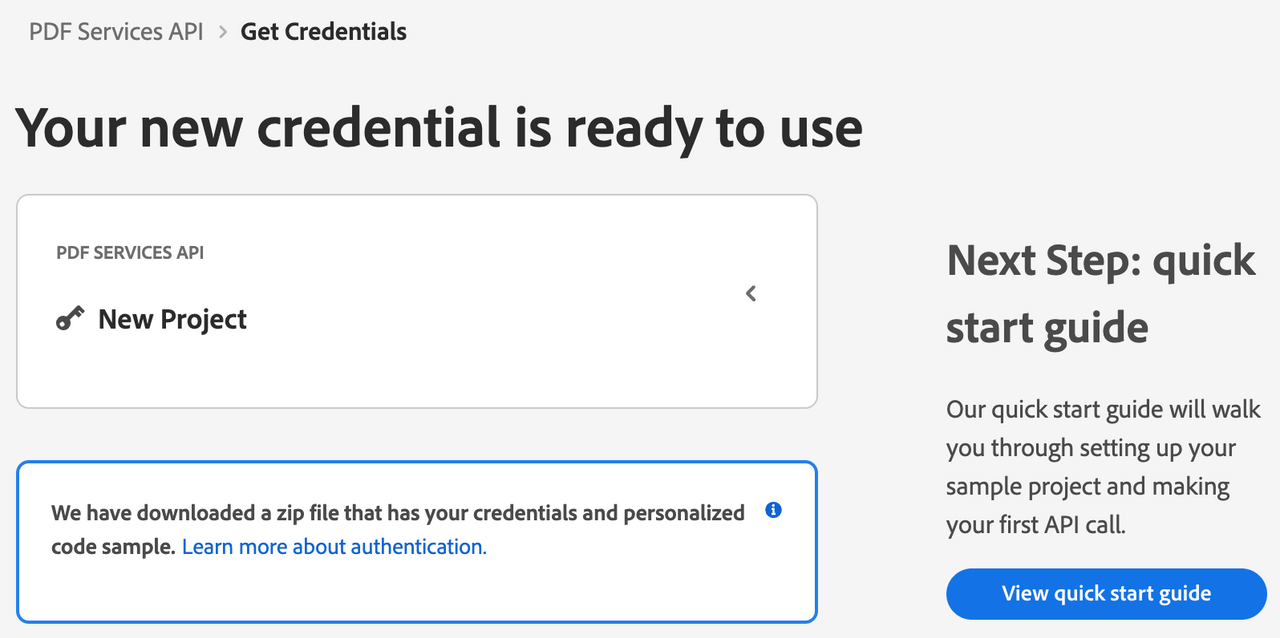Select the New Project credential name
This screenshot has width=1280, height=638.
click(172, 319)
